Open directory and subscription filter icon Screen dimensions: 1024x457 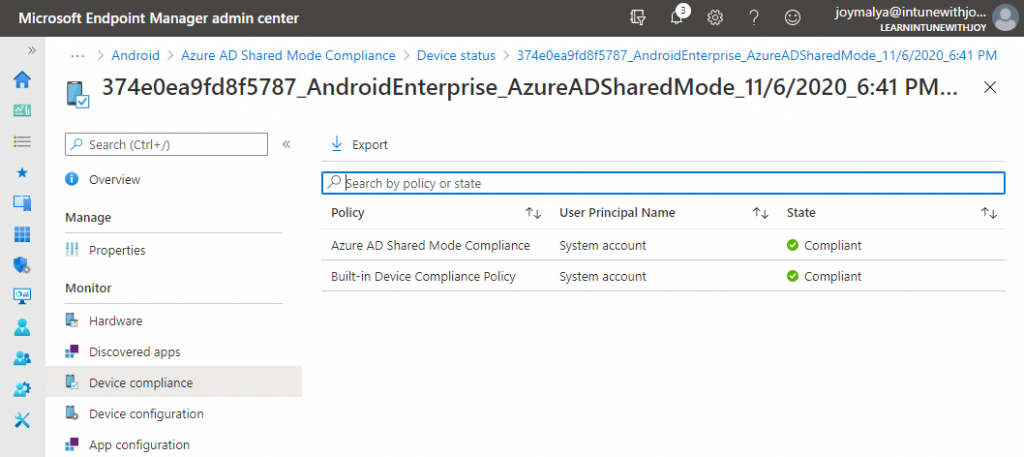[x=638, y=18]
